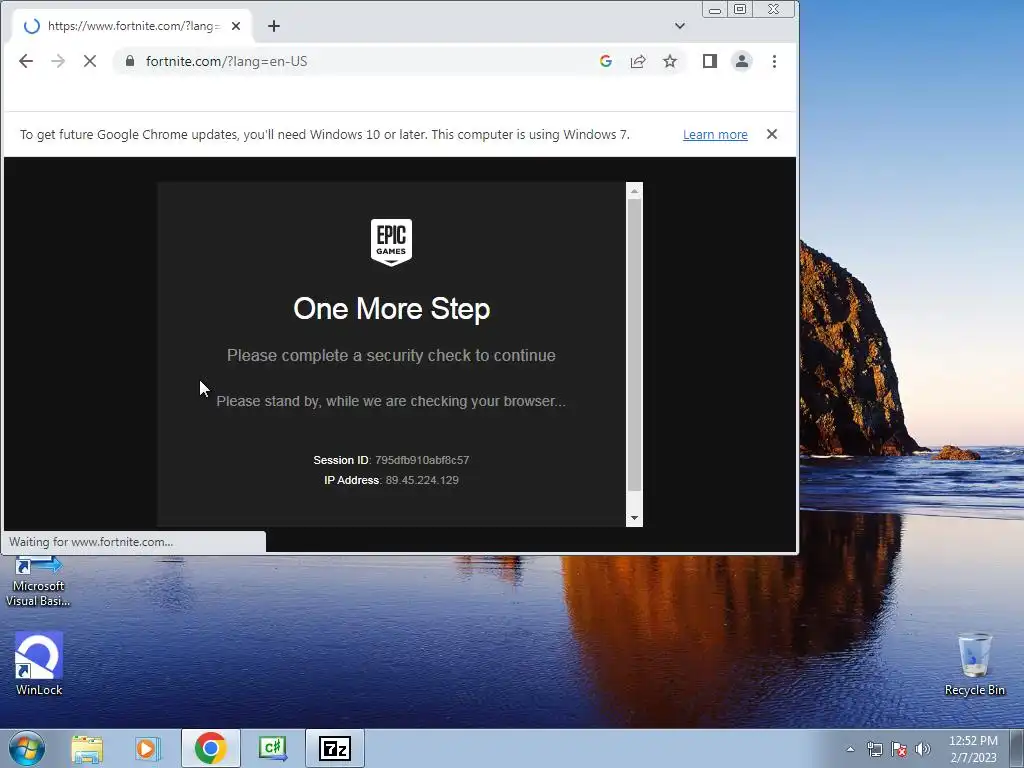
Task: Open the Action Center flag icon
Action: tap(899, 749)
